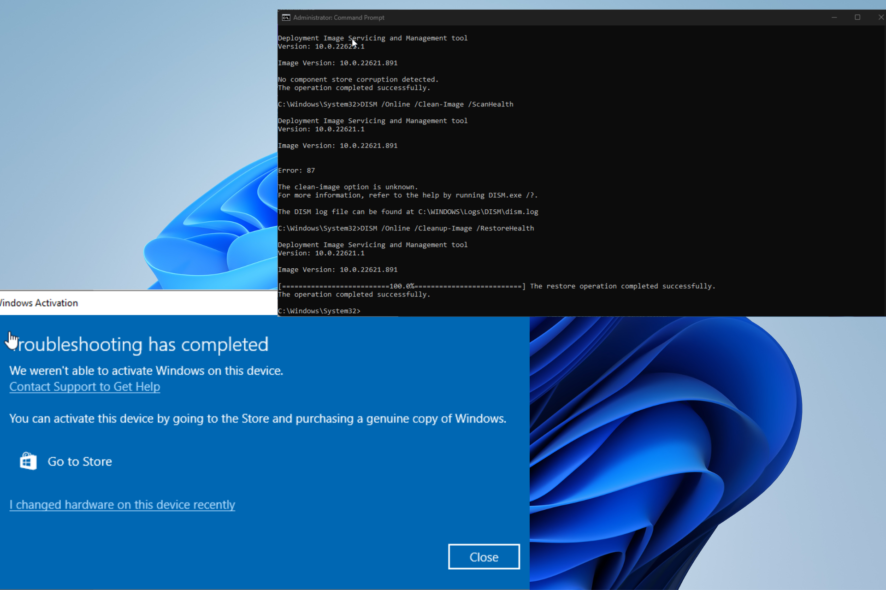
Task: Open the changed hardware recently link
Action: [122, 505]
